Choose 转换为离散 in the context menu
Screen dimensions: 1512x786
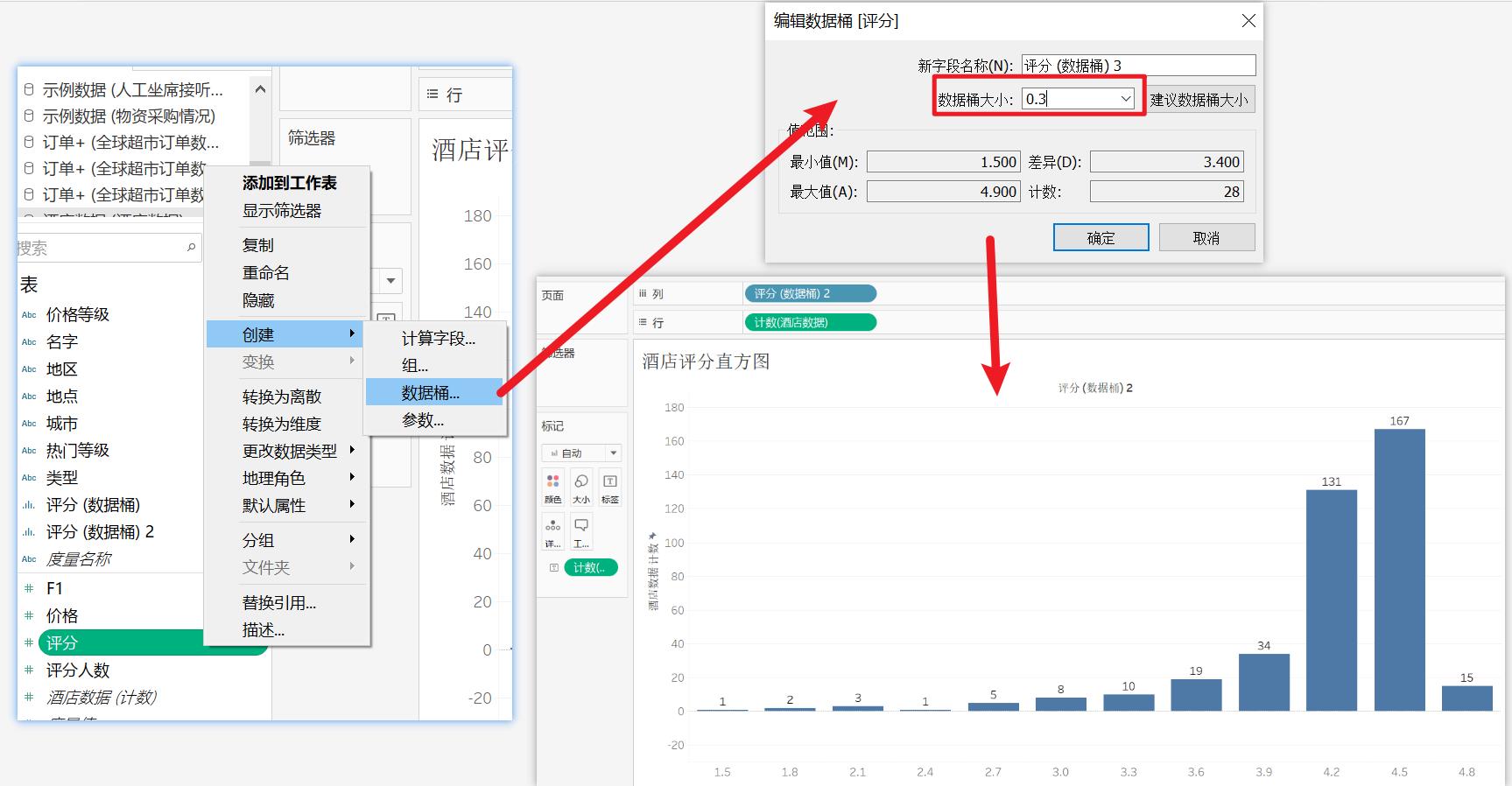[x=282, y=397]
